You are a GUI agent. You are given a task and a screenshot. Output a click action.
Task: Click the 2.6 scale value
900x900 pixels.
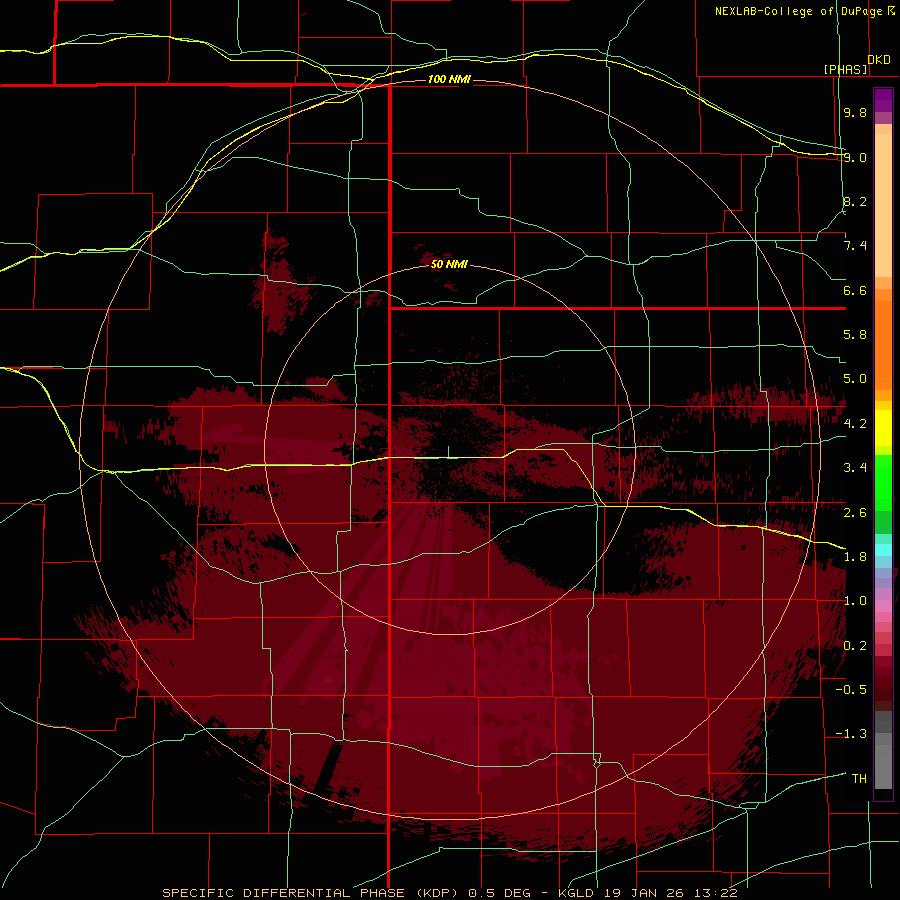pyautogui.click(x=855, y=512)
